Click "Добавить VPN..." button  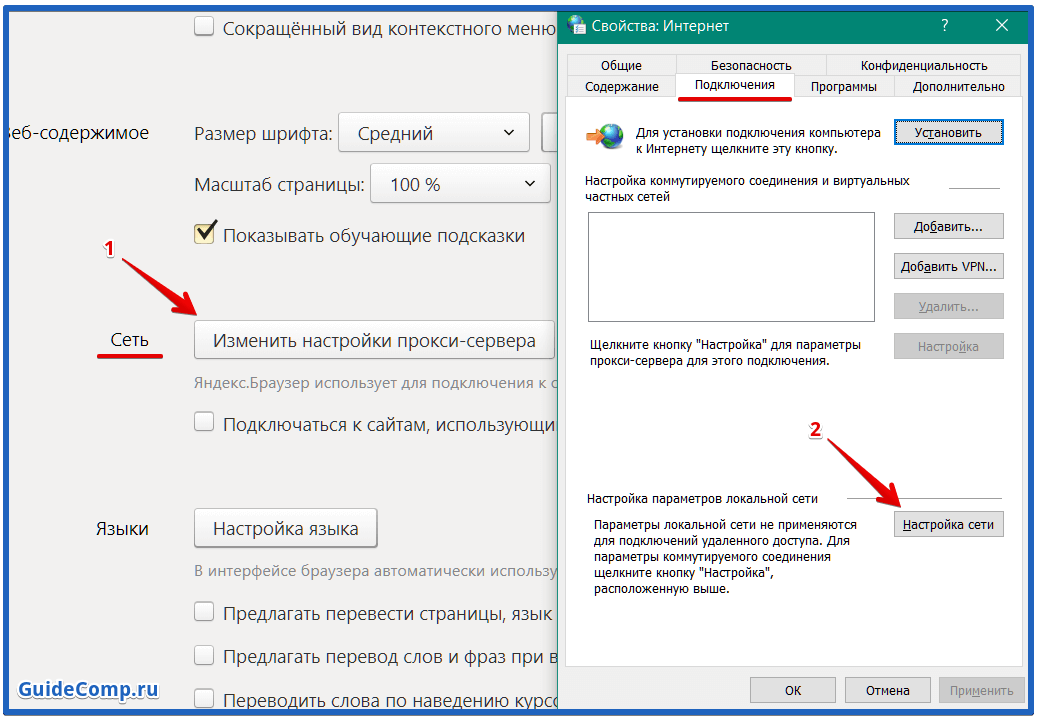click(948, 265)
